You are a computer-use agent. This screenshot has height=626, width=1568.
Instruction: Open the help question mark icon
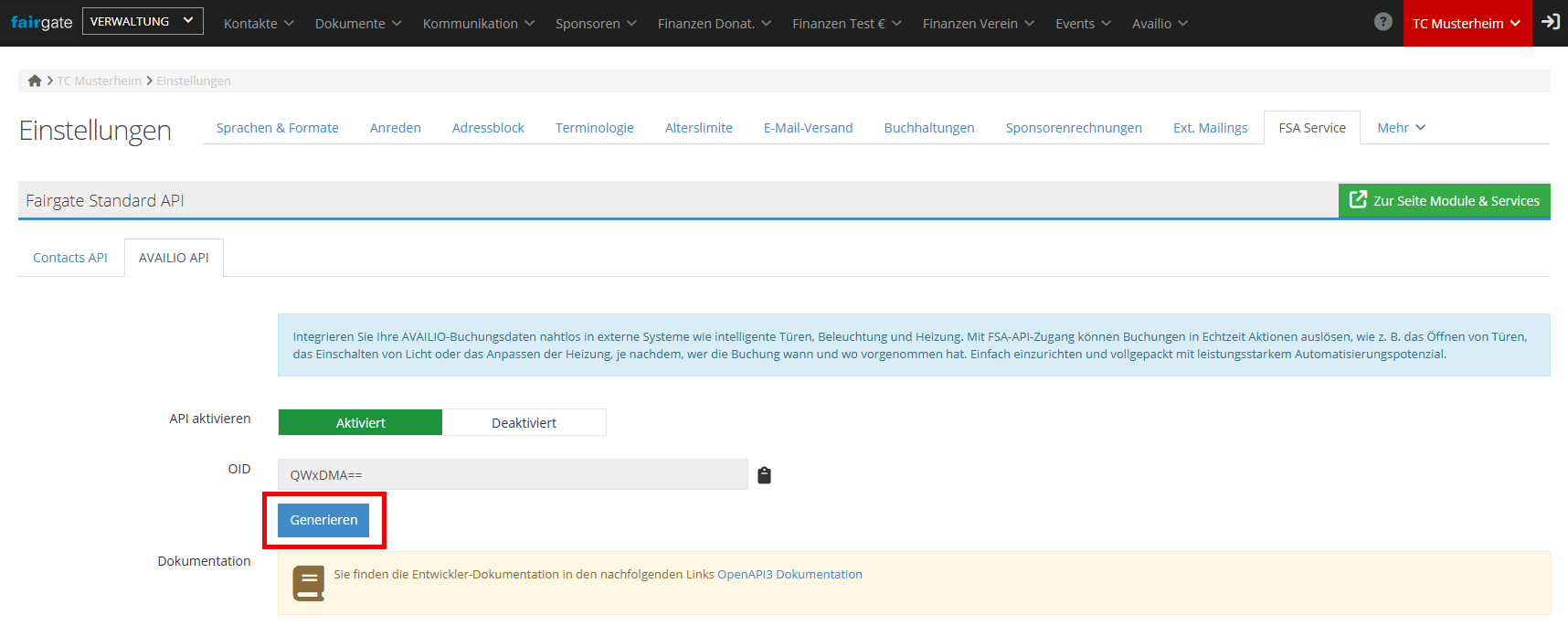1383,22
